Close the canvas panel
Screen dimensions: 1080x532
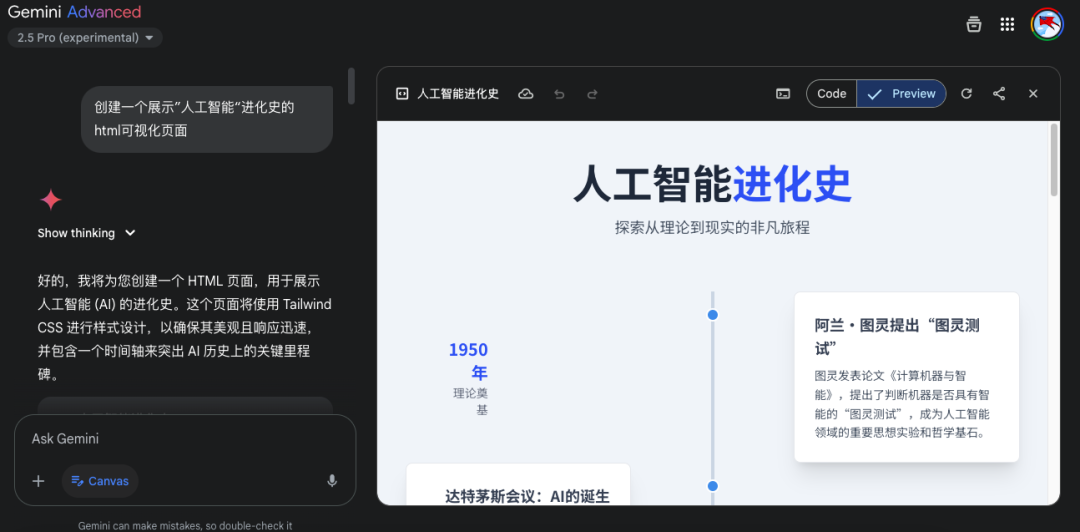[x=1033, y=94]
